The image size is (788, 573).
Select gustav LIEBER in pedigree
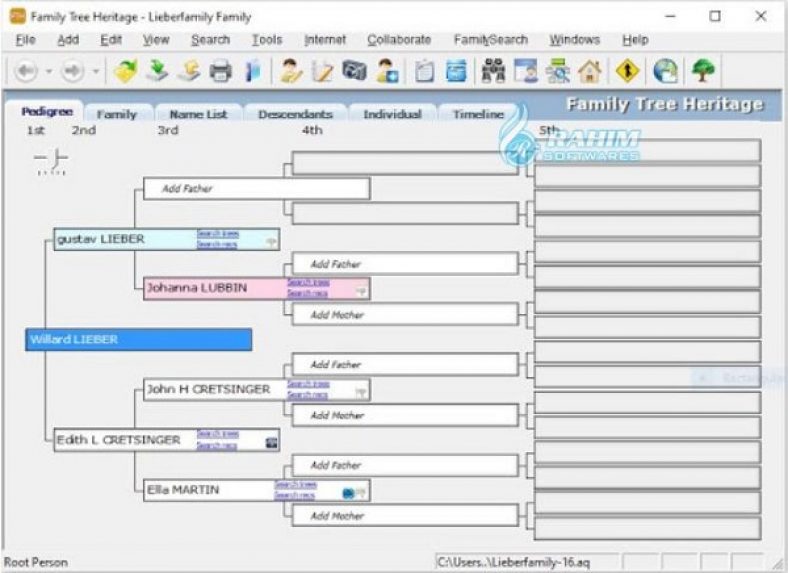(167, 239)
